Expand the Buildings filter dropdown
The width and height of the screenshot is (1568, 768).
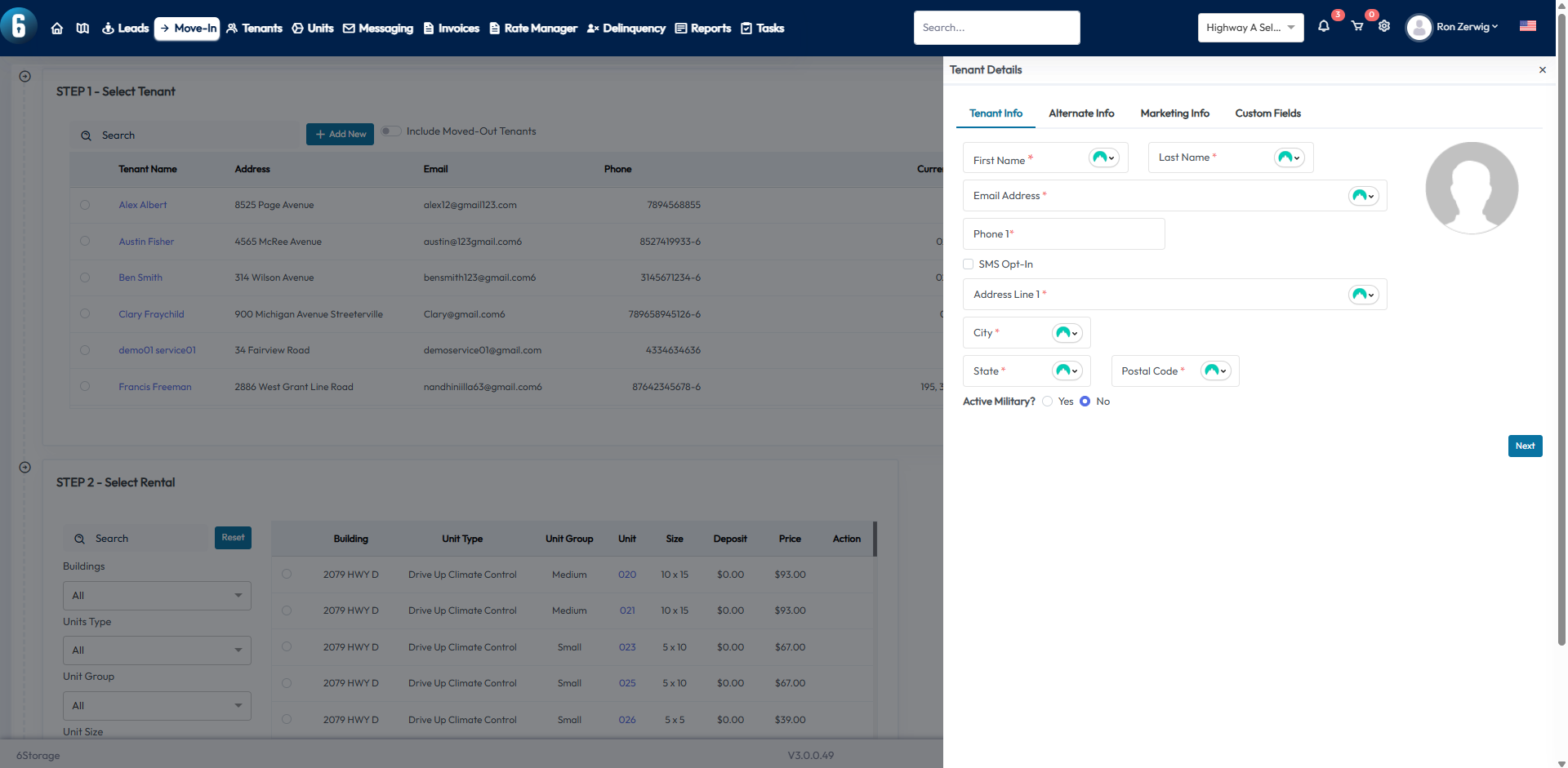tap(157, 596)
